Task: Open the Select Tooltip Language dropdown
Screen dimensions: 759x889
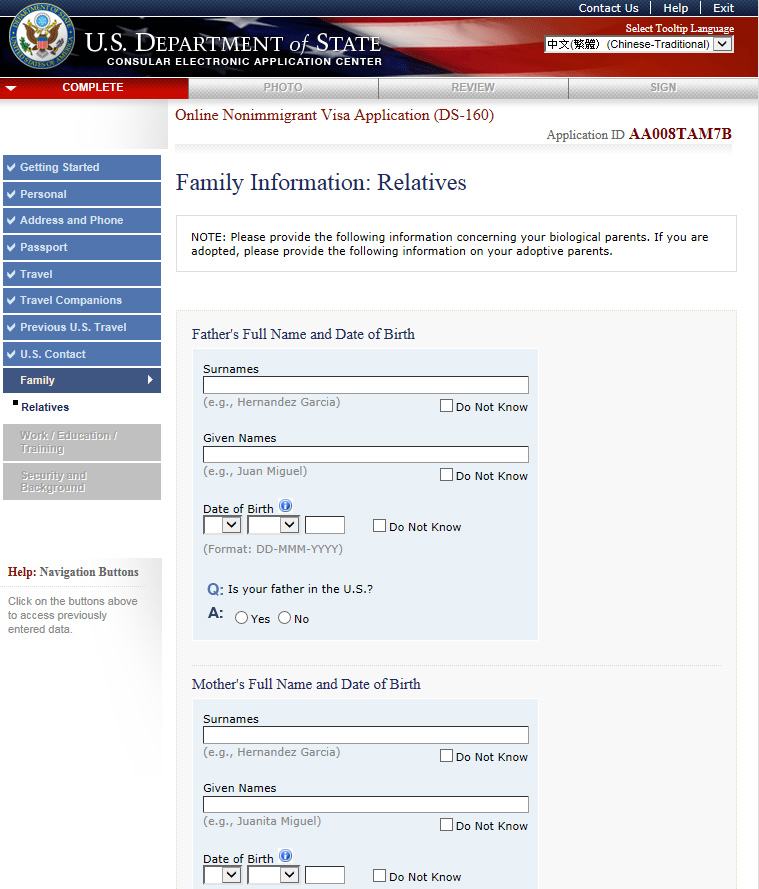Action: coord(639,44)
